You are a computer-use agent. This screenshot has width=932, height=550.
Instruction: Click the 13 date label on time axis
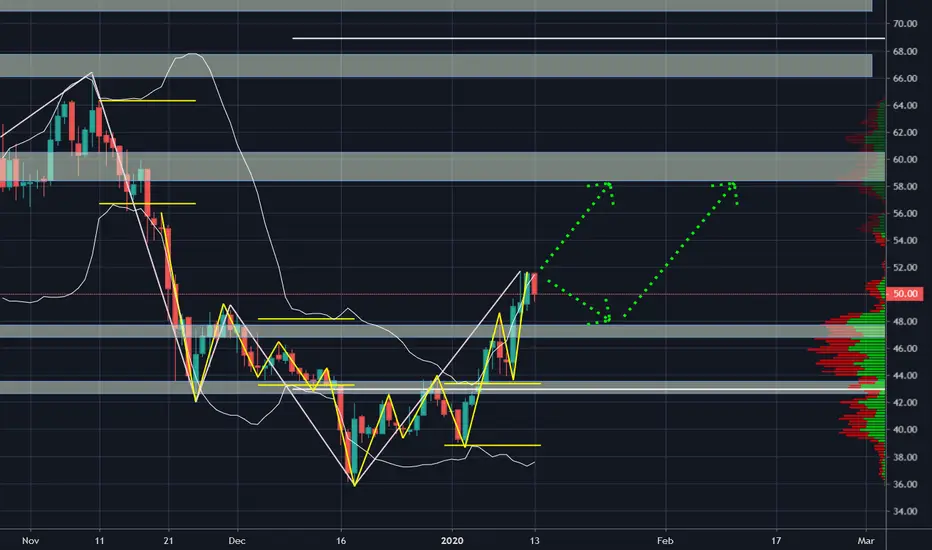[535, 540]
